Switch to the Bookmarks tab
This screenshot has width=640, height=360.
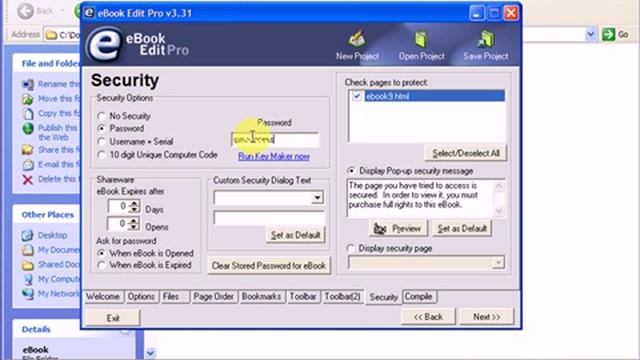pyautogui.click(x=261, y=297)
